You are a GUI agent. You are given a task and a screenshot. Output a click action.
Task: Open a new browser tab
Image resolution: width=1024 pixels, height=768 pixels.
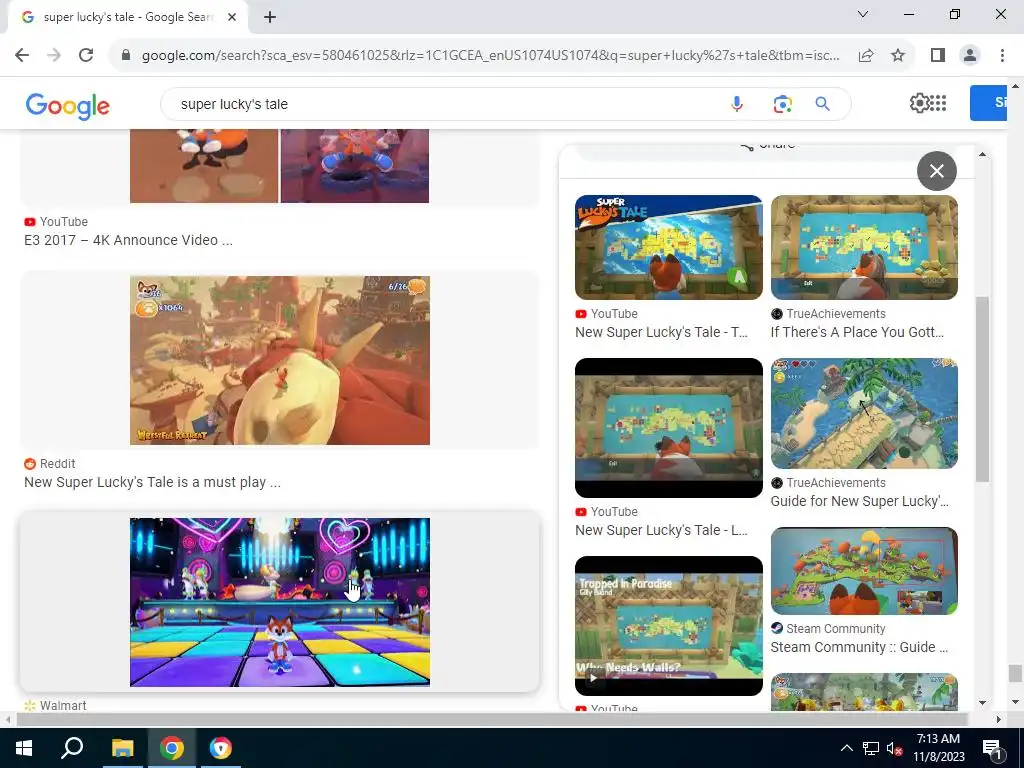point(270,17)
